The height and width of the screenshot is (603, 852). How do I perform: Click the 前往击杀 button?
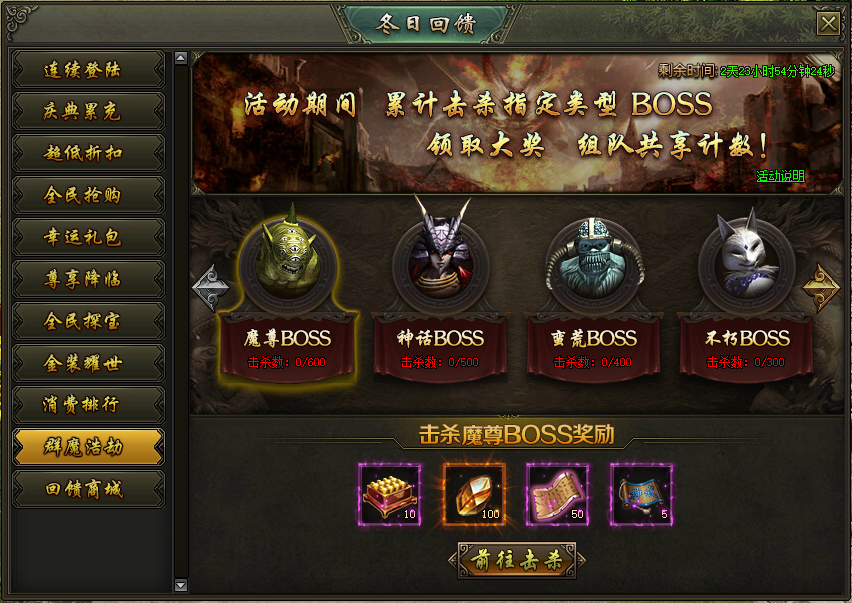[x=517, y=560]
